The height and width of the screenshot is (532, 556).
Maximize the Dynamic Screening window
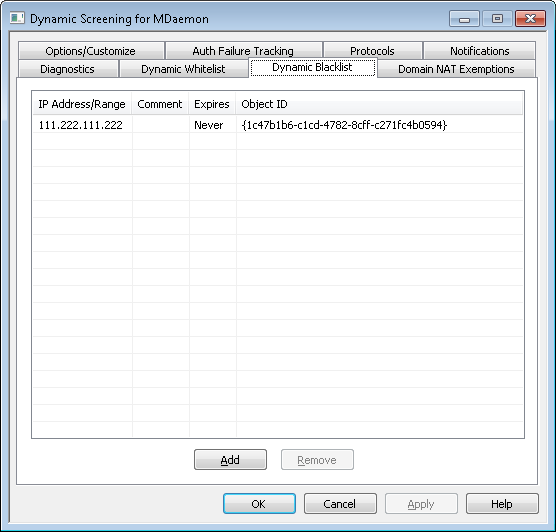coord(497,19)
